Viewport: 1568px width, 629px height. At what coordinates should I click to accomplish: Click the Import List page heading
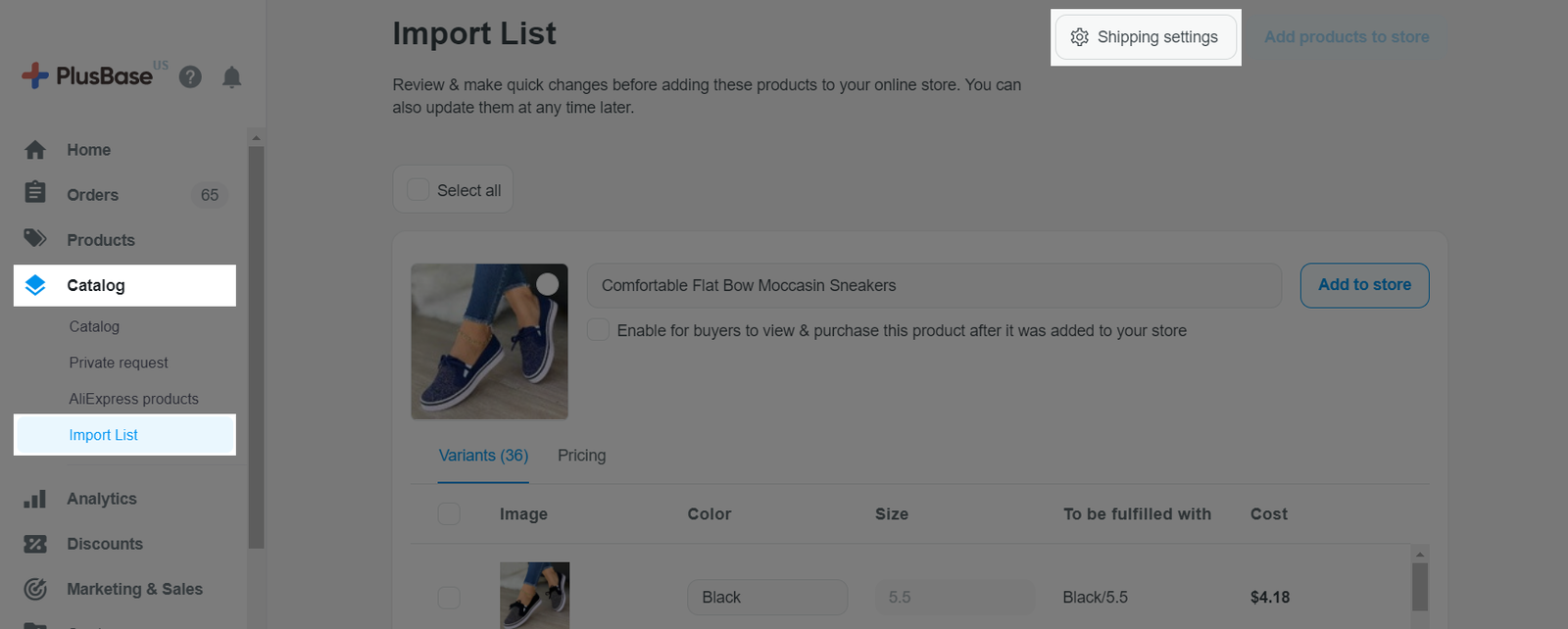474,33
